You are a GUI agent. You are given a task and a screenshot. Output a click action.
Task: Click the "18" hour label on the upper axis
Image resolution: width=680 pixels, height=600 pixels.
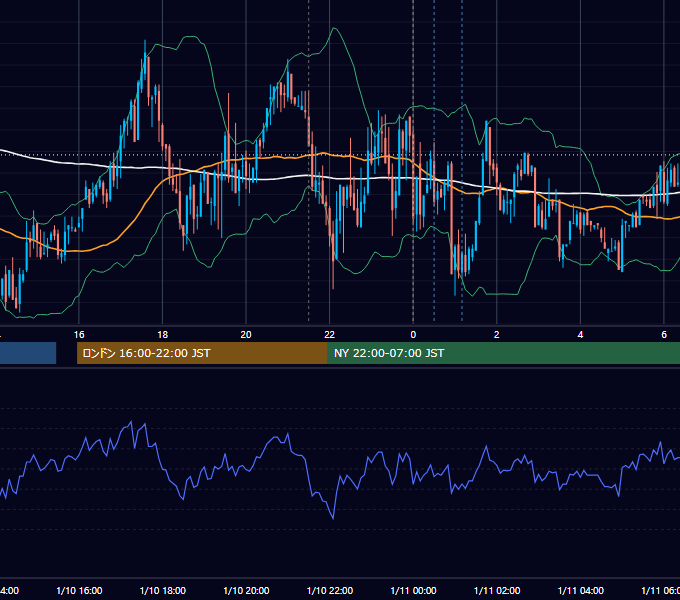point(163,335)
